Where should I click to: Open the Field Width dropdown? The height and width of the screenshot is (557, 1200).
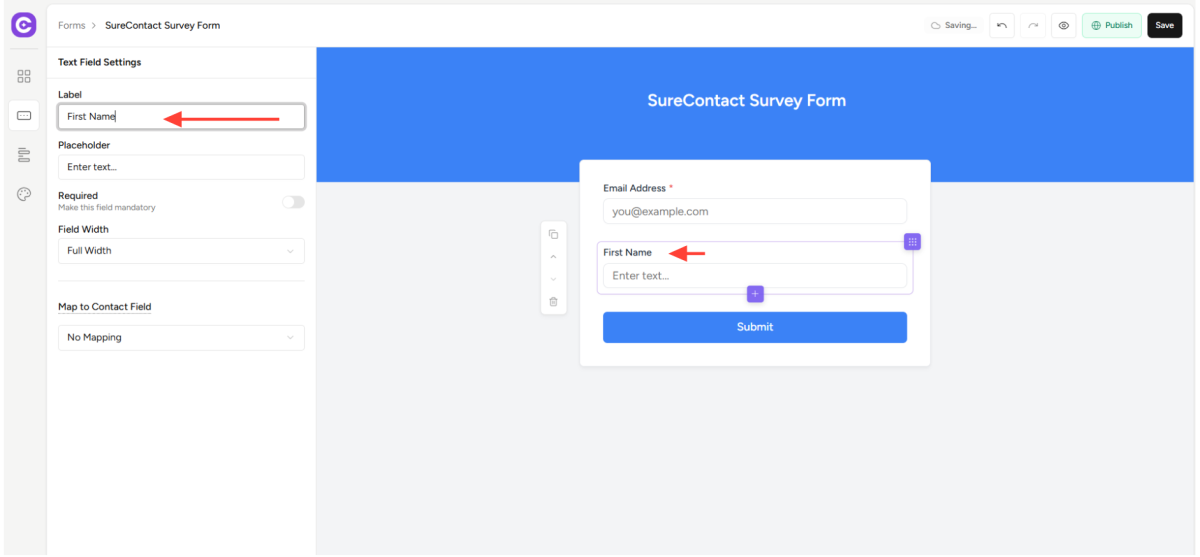(x=181, y=251)
